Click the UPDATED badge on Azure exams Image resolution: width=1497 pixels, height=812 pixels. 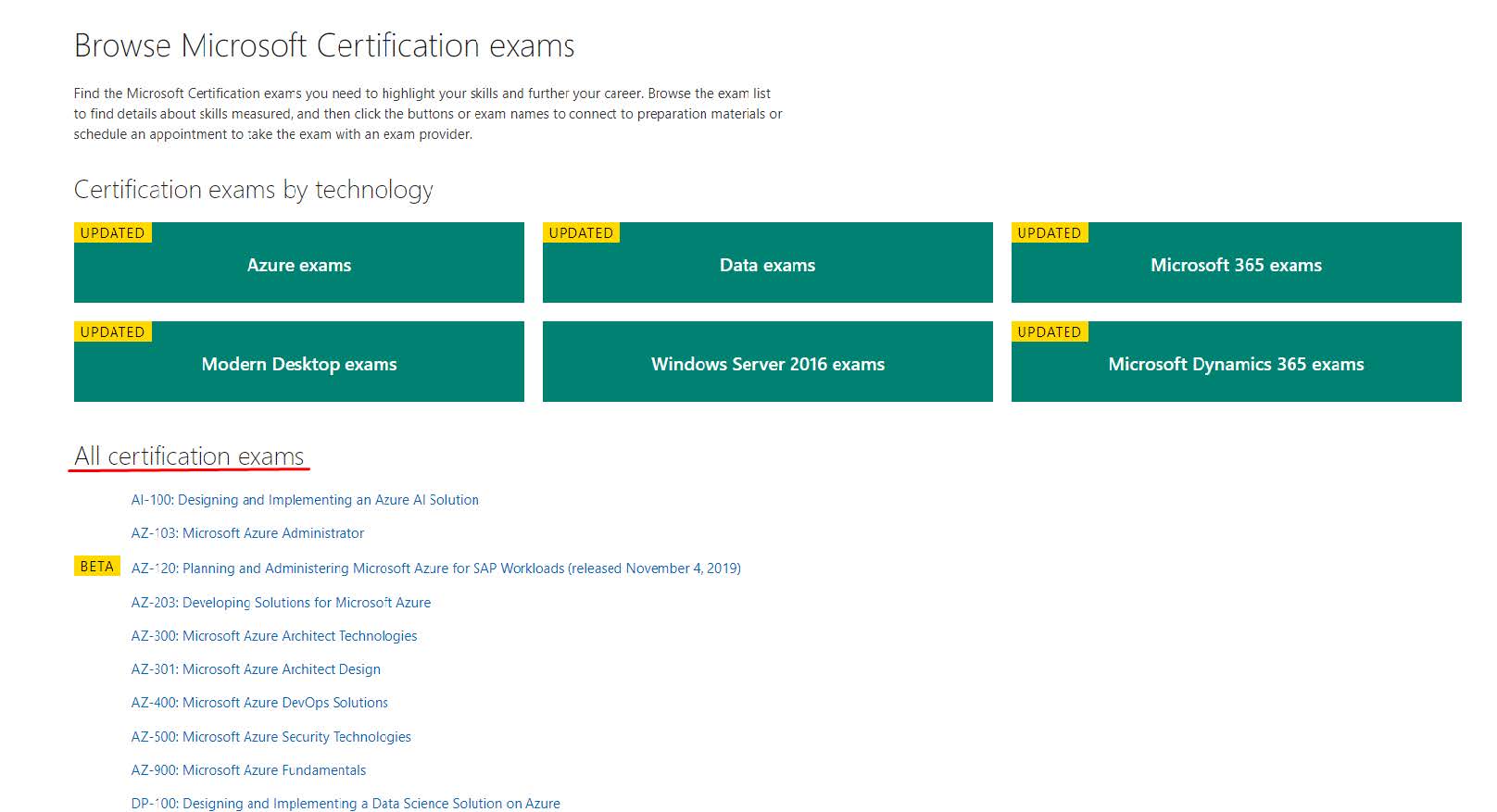click(x=113, y=232)
